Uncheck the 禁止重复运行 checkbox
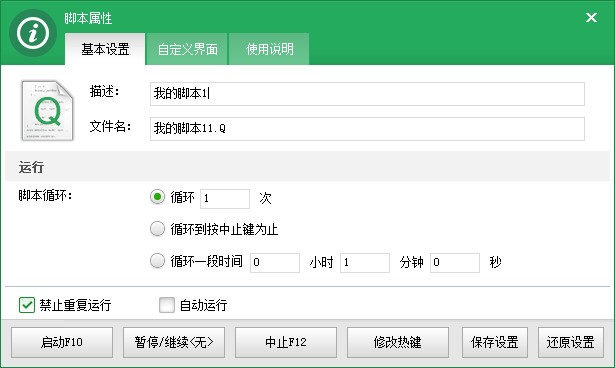The width and height of the screenshot is (615, 368). 27,305
